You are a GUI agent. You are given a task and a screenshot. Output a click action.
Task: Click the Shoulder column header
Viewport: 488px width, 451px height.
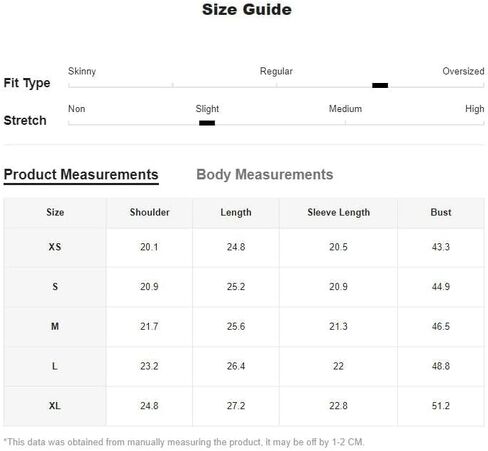(x=149, y=212)
